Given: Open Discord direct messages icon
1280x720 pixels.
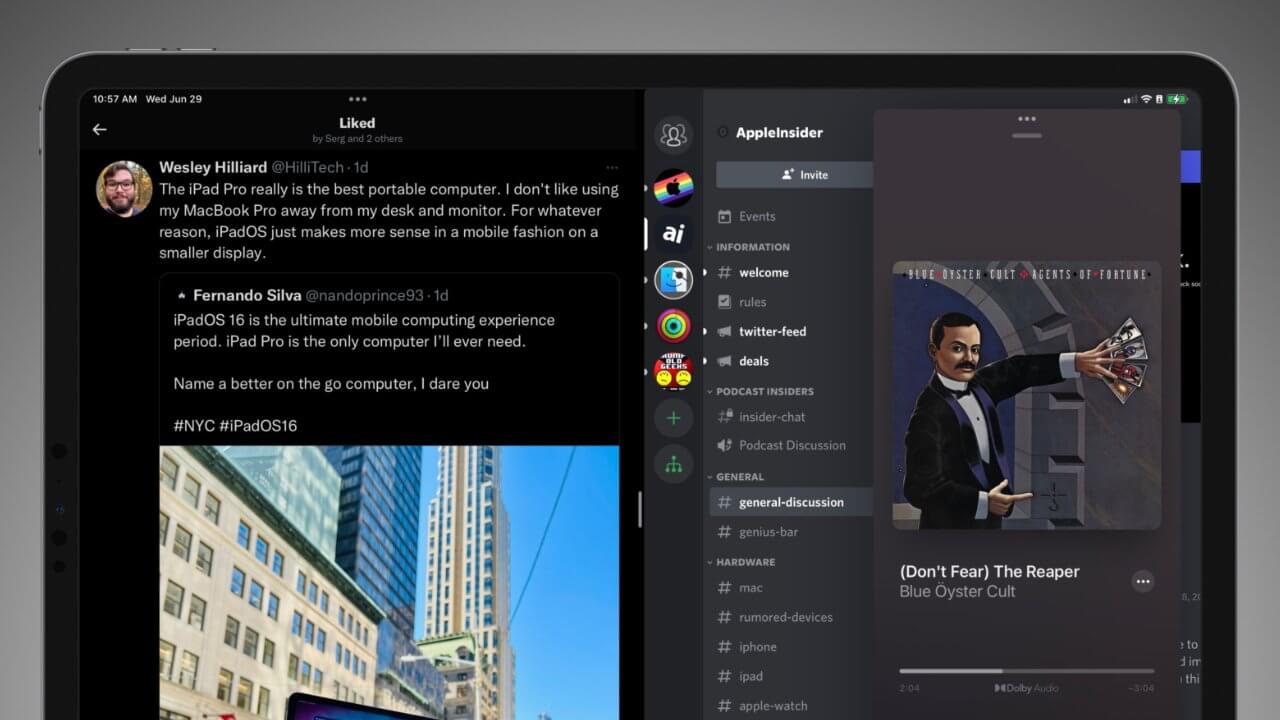Looking at the screenshot, I should coord(673,135).
